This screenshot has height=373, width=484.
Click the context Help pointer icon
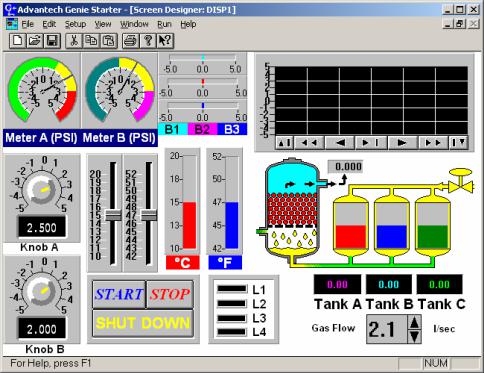tap(165, 41)
